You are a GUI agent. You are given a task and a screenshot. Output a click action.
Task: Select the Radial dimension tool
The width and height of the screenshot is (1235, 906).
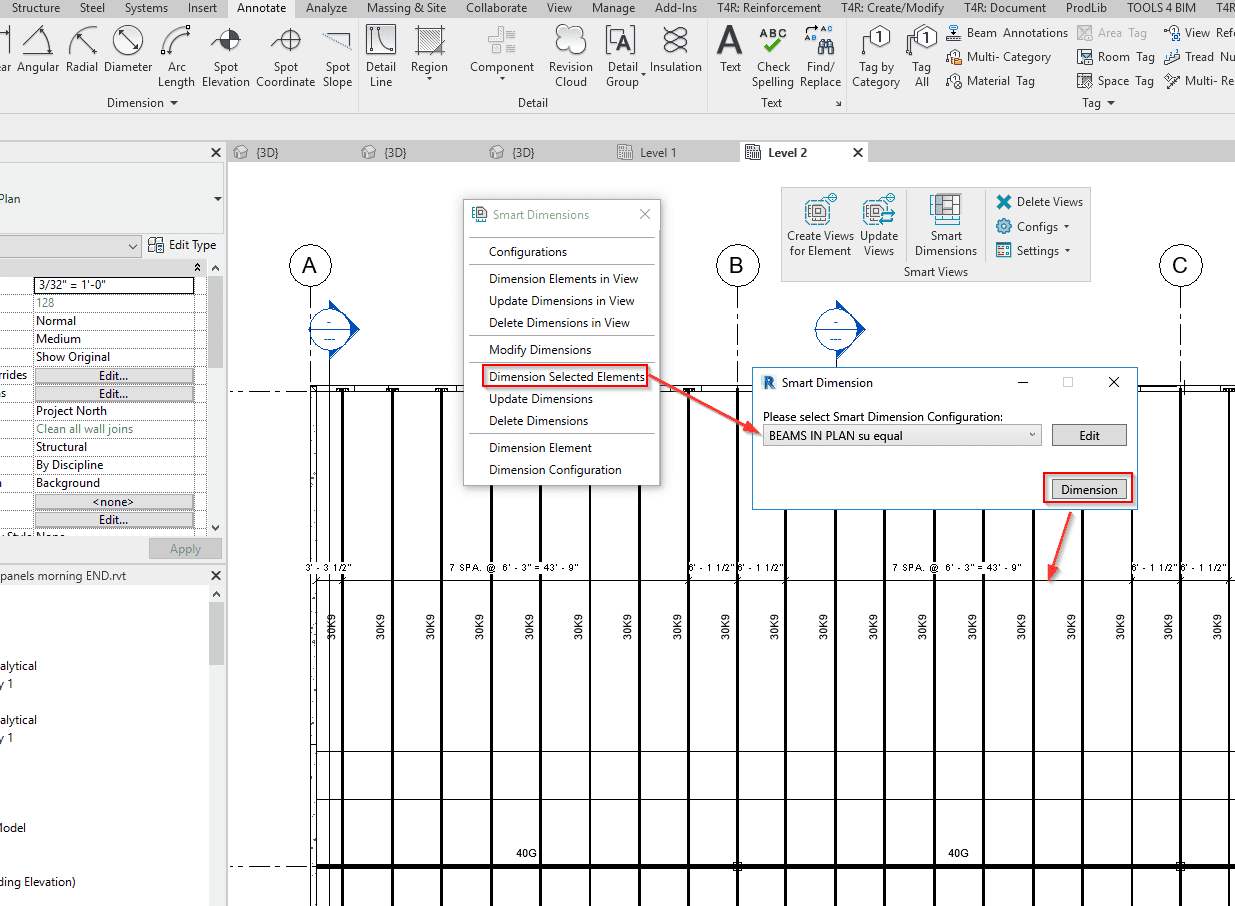83,50
